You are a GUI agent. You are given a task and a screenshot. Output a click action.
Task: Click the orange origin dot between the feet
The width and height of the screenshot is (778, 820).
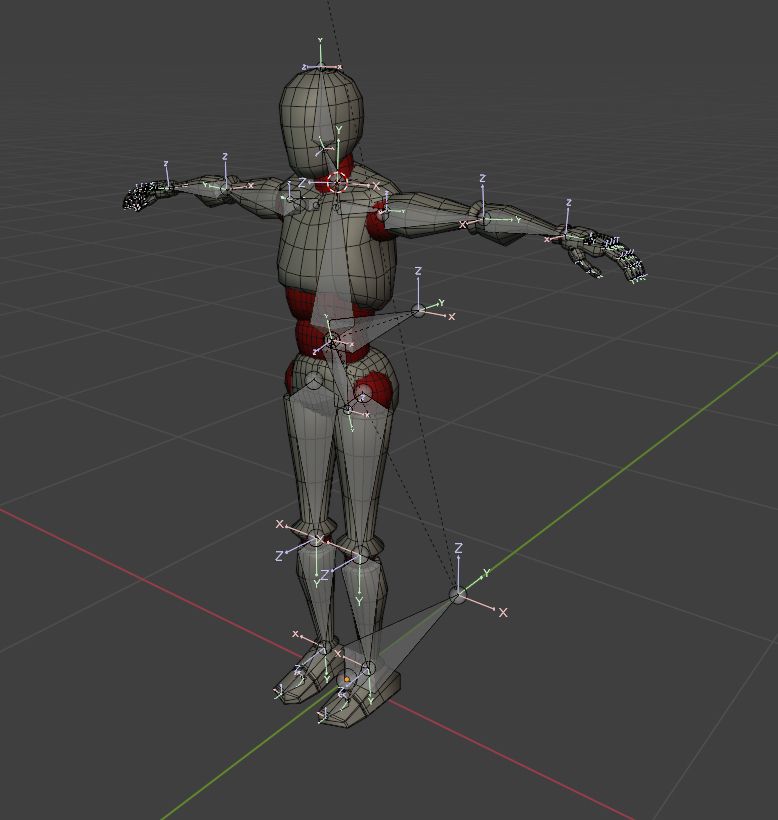pyautogui.click(x=346, y=679)
